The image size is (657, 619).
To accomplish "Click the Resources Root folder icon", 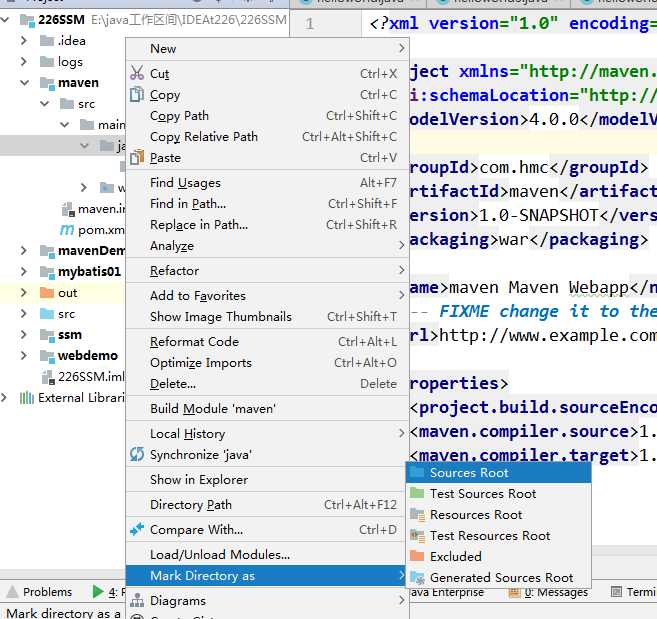I will 417,514.
